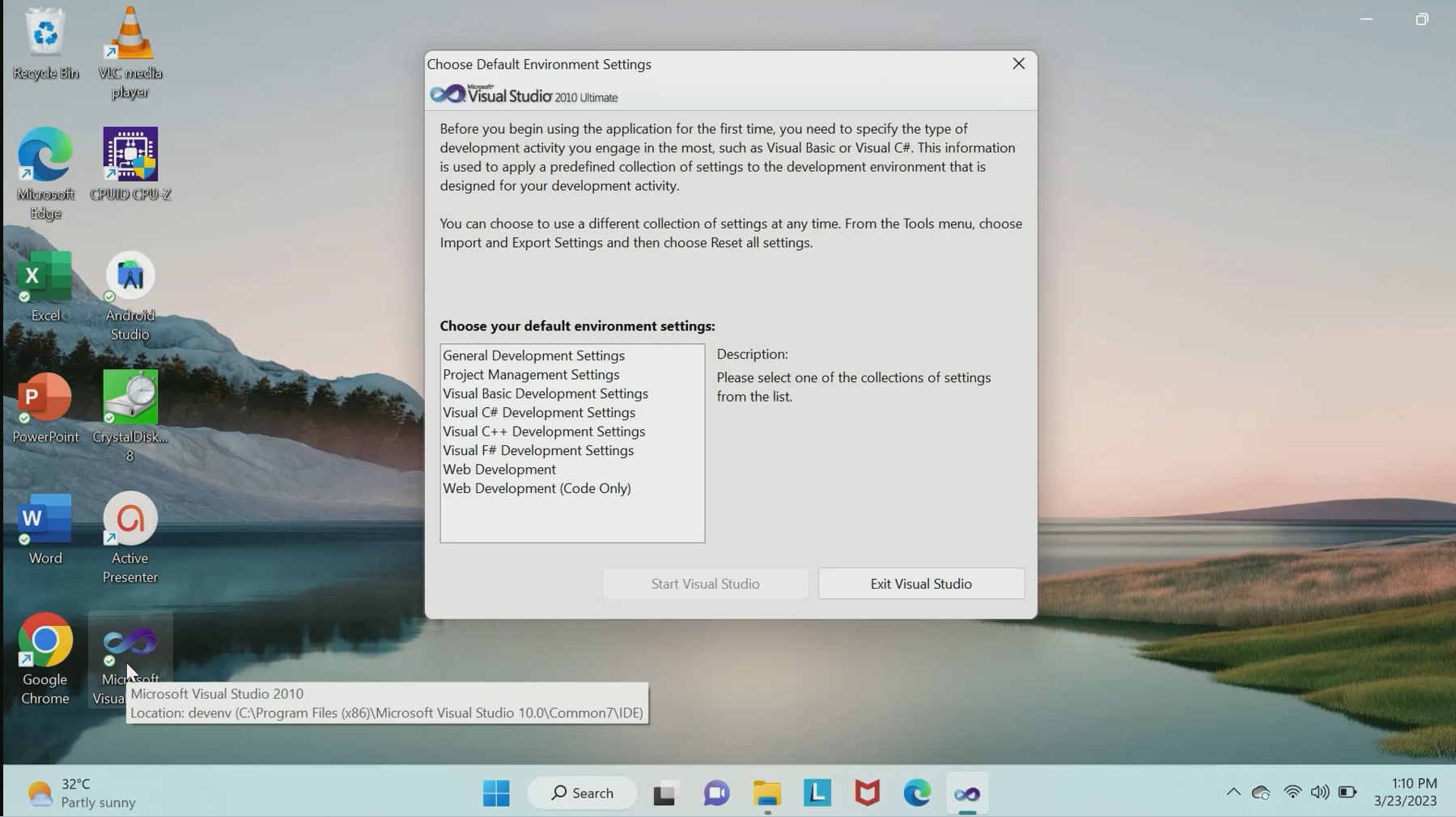Click the taskbar Search box
Image resolution: width=1456 pixels, height=817 pixels.
(582, 794)
